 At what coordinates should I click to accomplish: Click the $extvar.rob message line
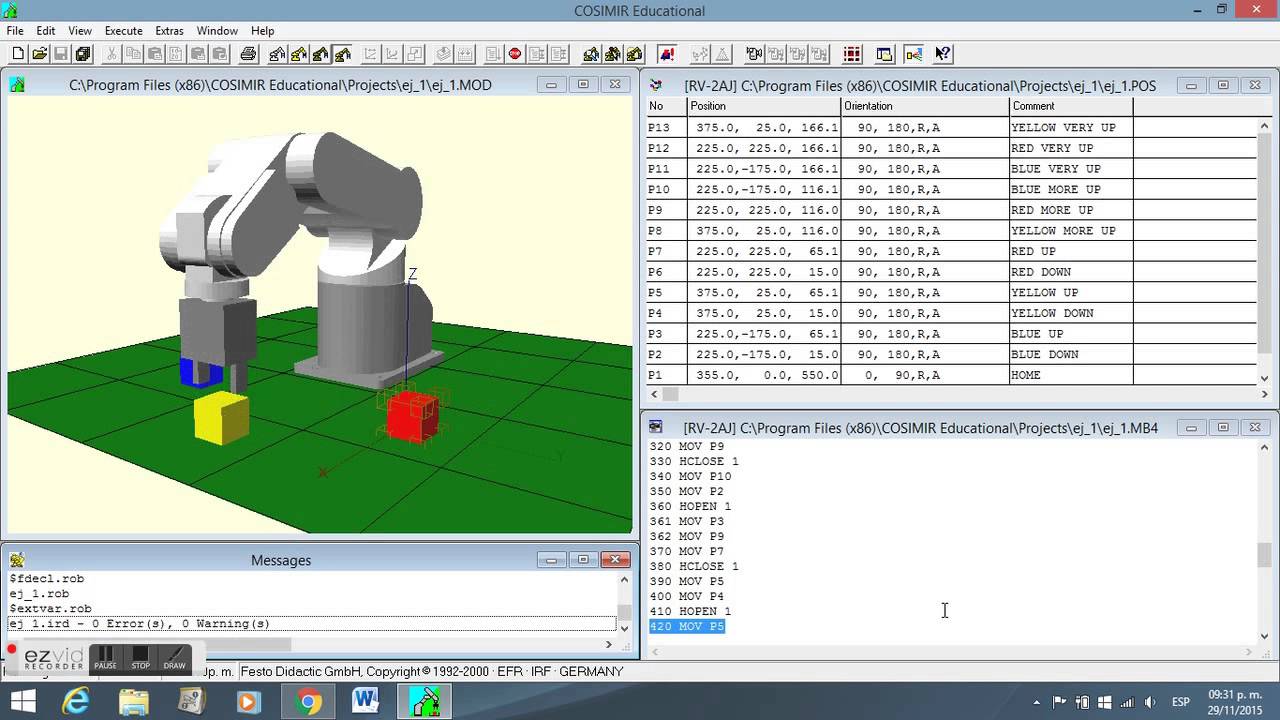pos(51,608)
